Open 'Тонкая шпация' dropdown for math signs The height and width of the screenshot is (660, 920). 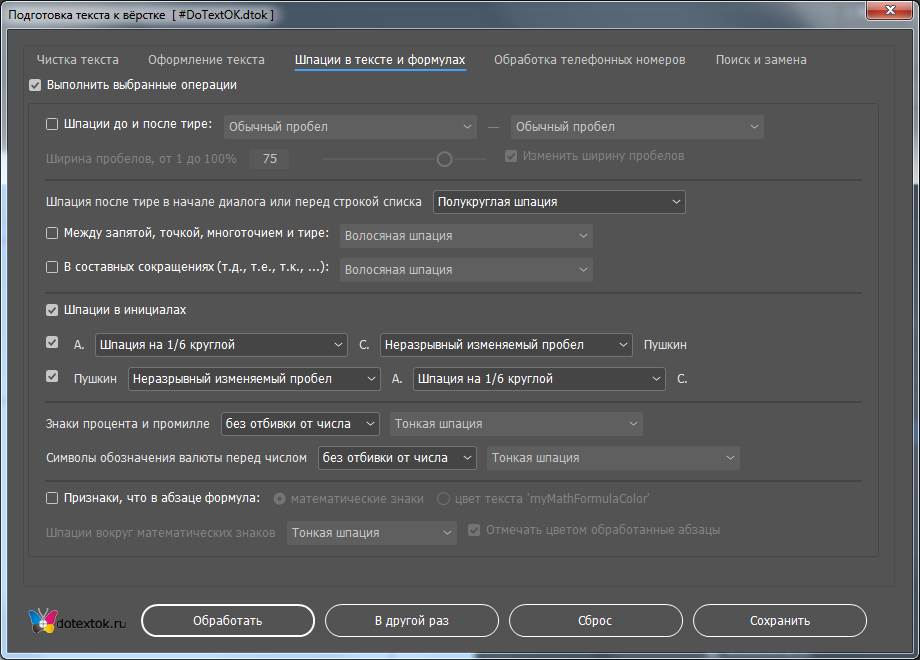coord(372,533)
